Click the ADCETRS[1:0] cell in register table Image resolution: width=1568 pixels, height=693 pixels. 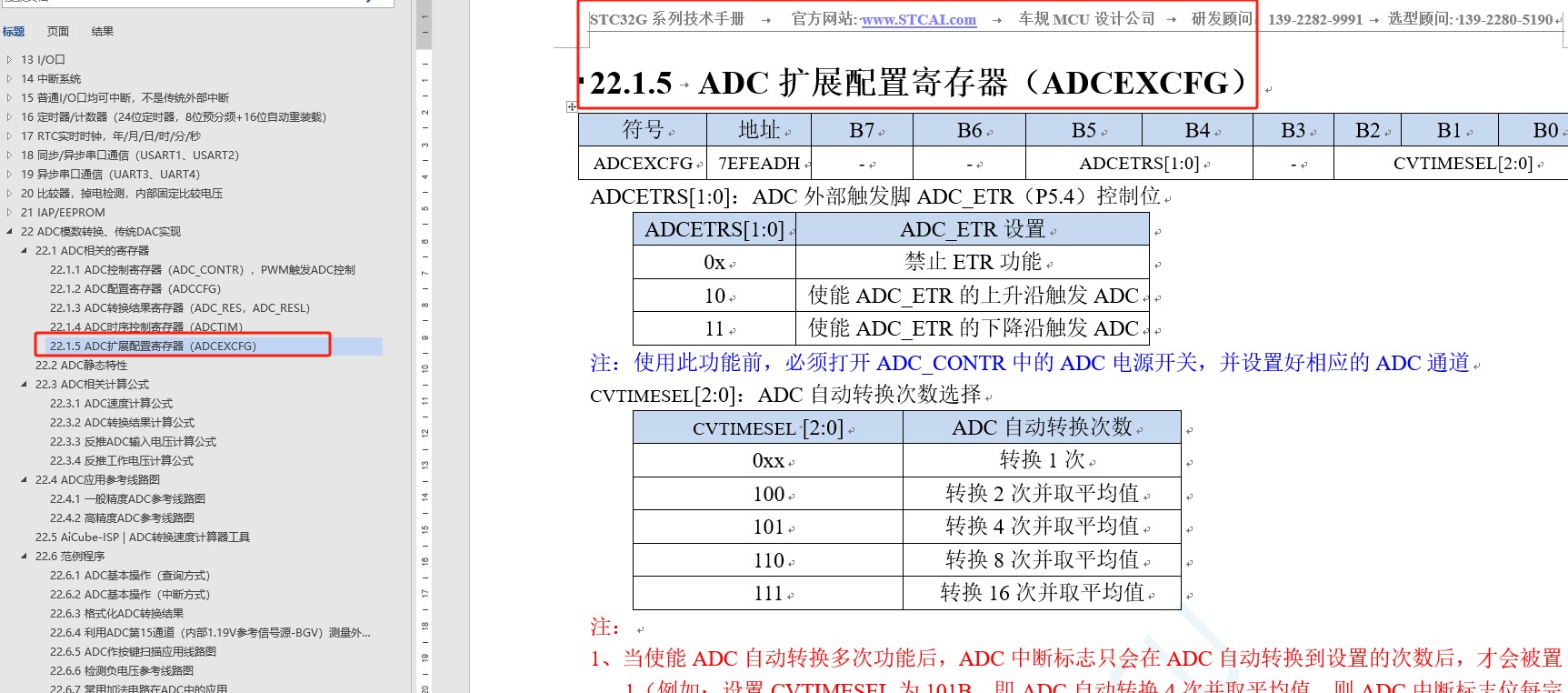[x=1139, y=164]
